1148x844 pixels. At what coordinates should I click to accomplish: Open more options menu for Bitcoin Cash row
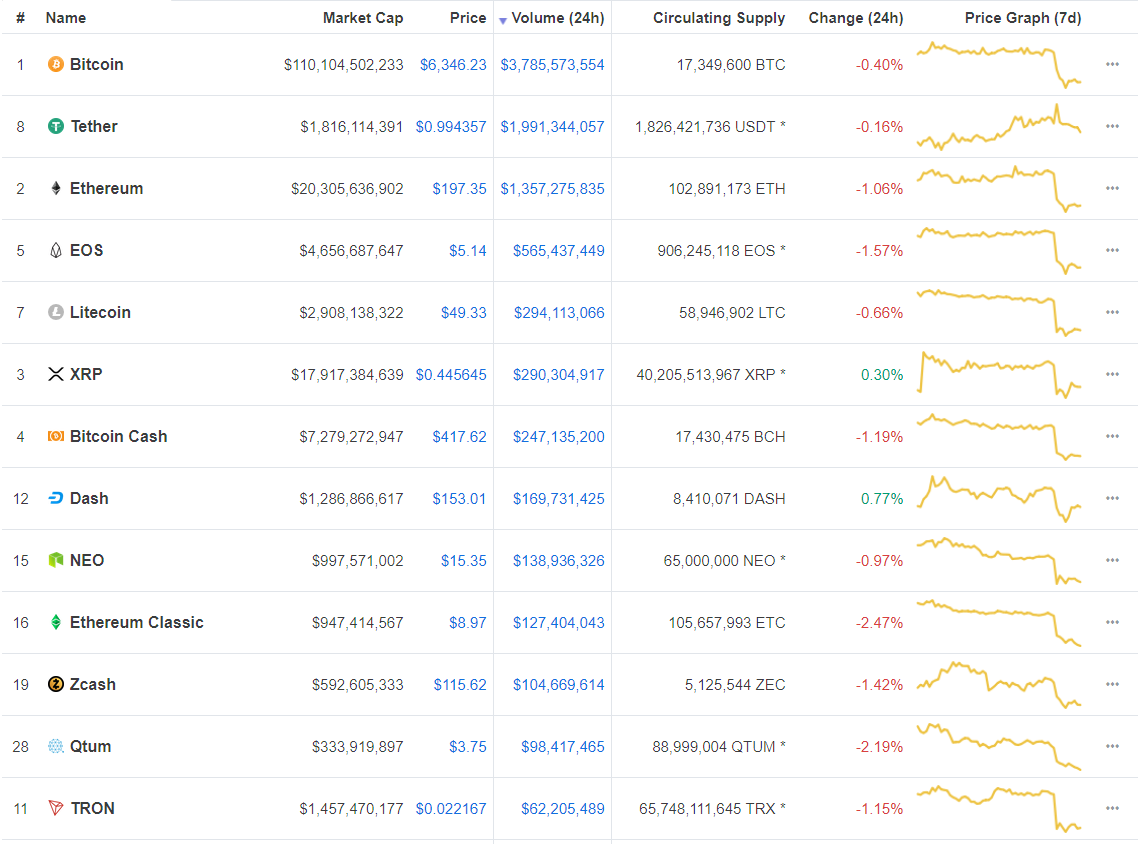(1112, 436)
